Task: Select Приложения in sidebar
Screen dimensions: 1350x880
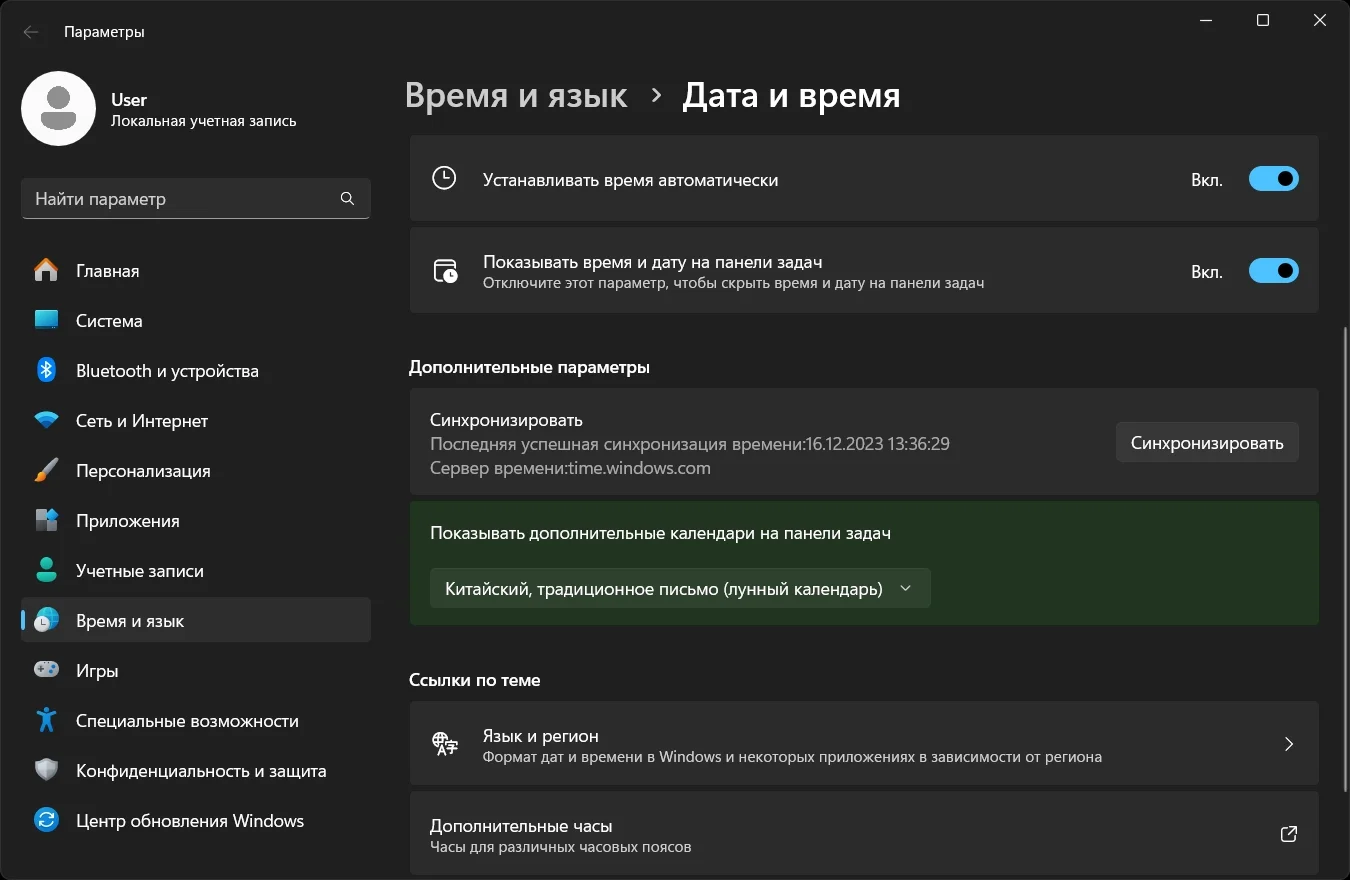Action: 196,521
